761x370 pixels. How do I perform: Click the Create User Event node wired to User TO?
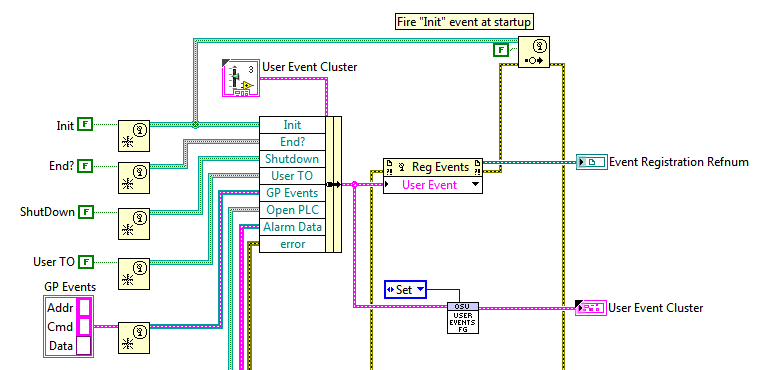click(134, 274)
